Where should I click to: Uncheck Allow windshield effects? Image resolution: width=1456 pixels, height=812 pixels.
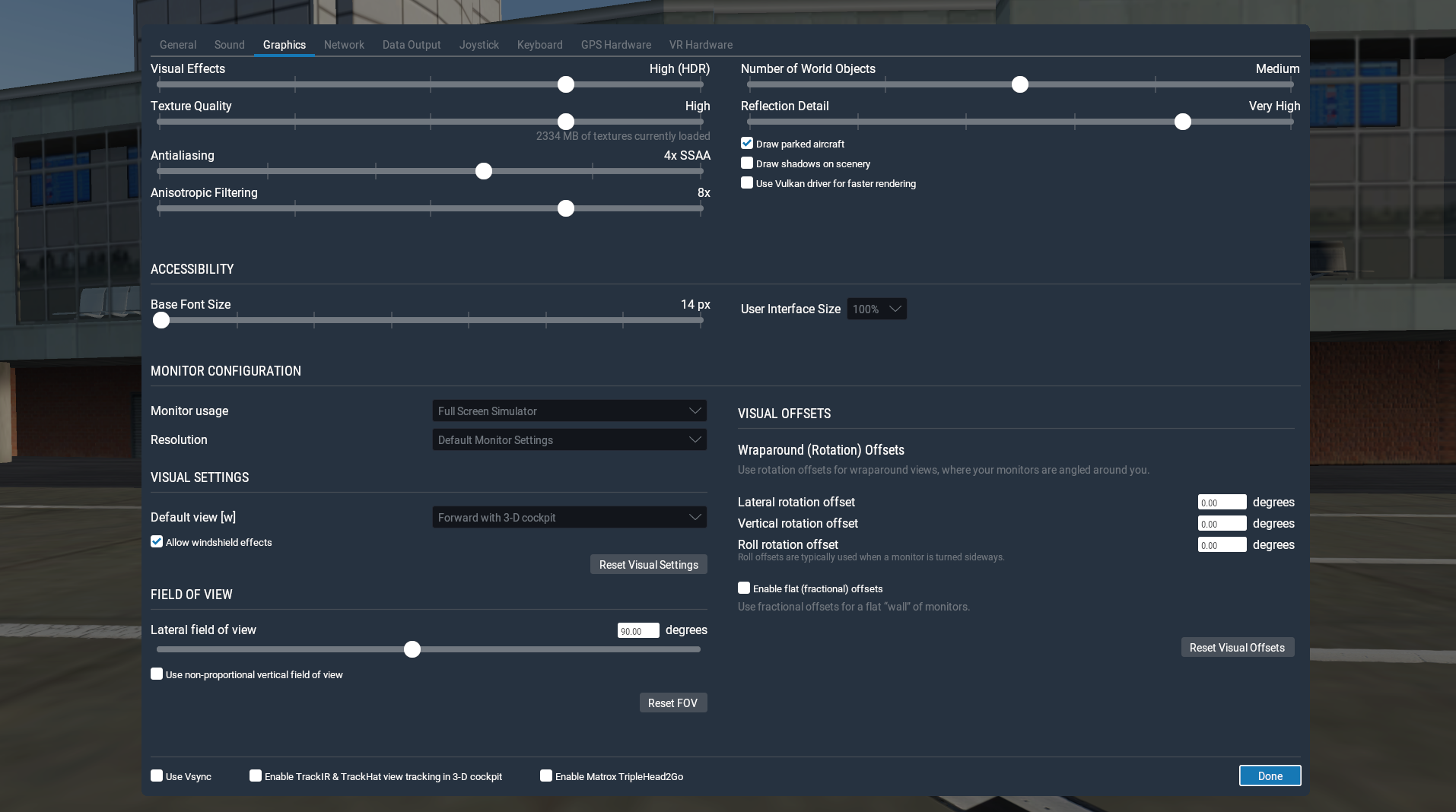click(157, 541)
